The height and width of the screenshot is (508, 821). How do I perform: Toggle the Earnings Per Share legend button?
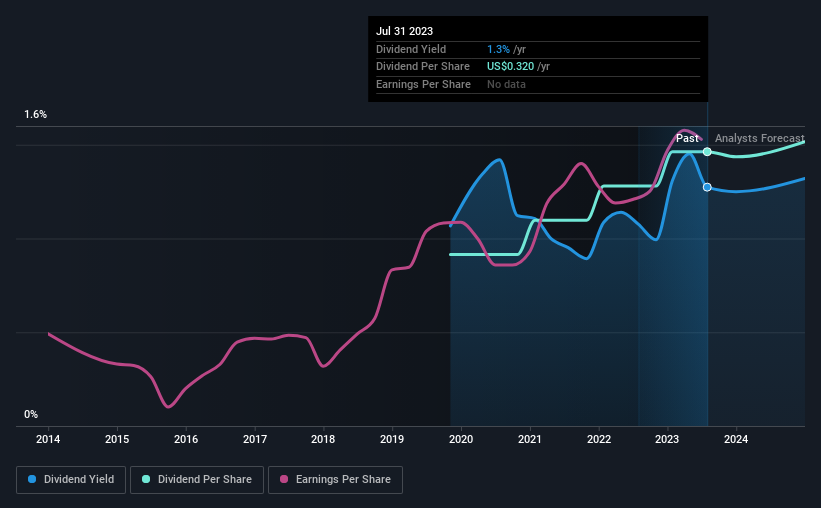[335, 480]
